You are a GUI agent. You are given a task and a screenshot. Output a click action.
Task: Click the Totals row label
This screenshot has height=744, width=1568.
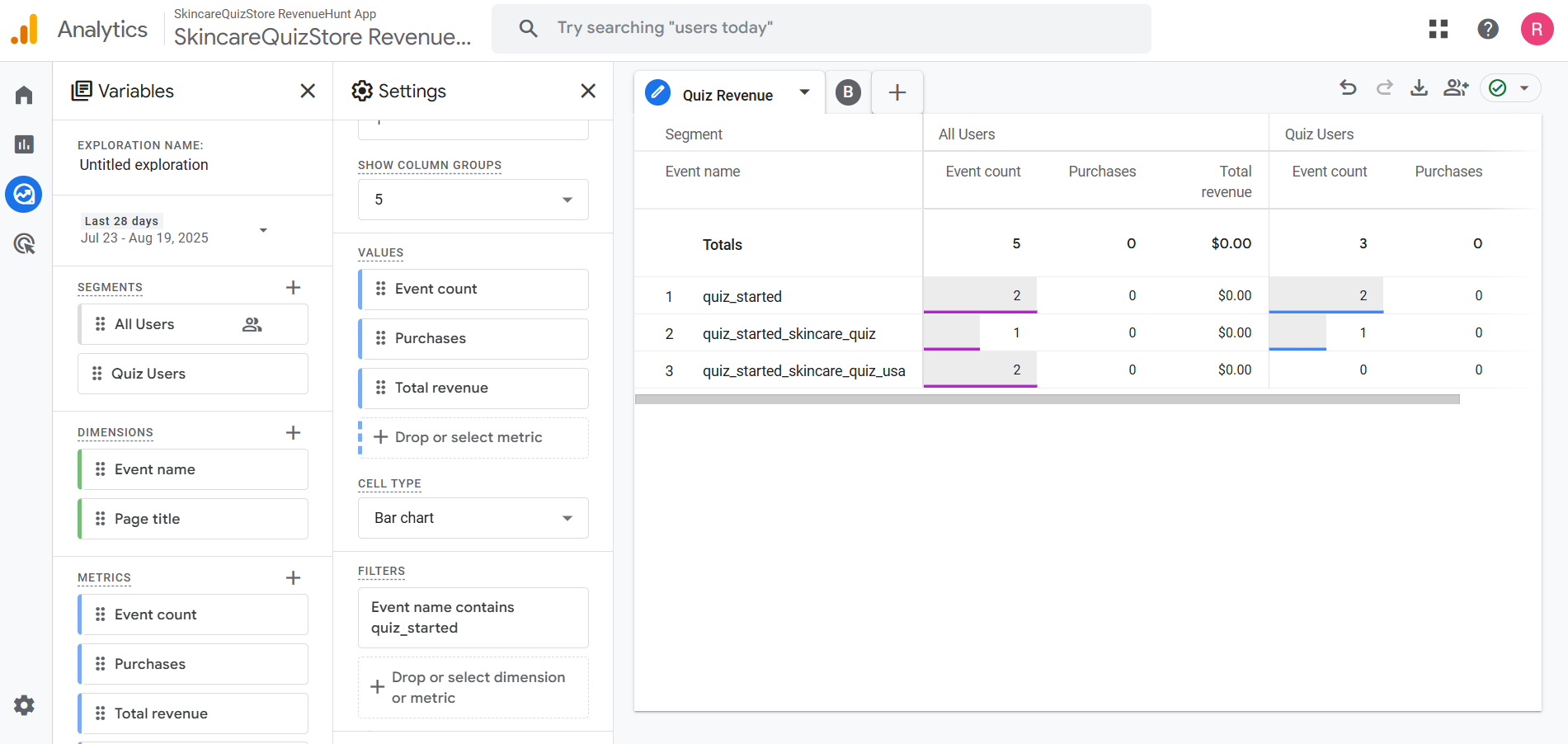[723, 244]
